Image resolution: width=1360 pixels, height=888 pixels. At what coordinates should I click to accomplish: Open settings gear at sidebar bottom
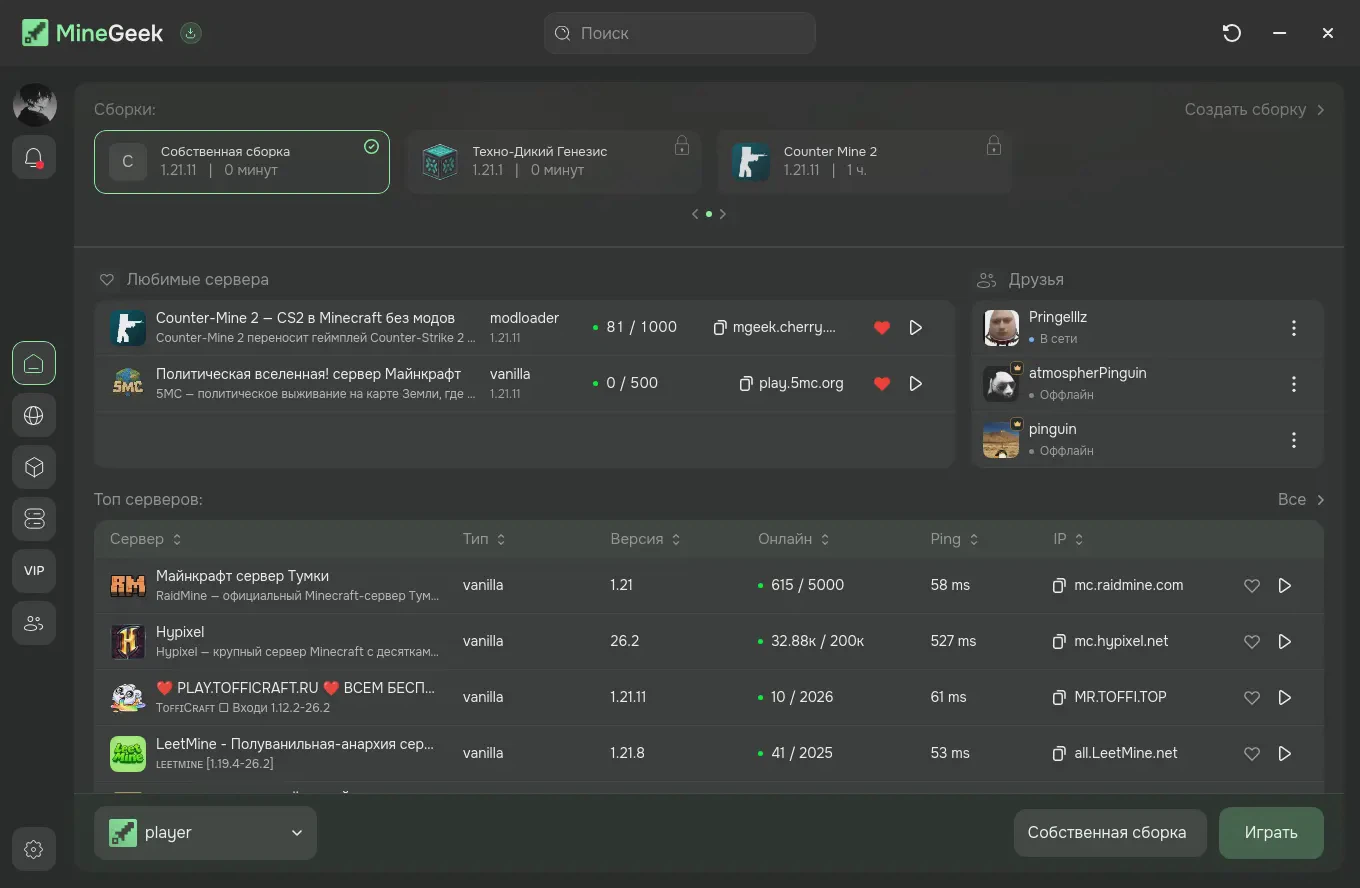click(34, 850)
